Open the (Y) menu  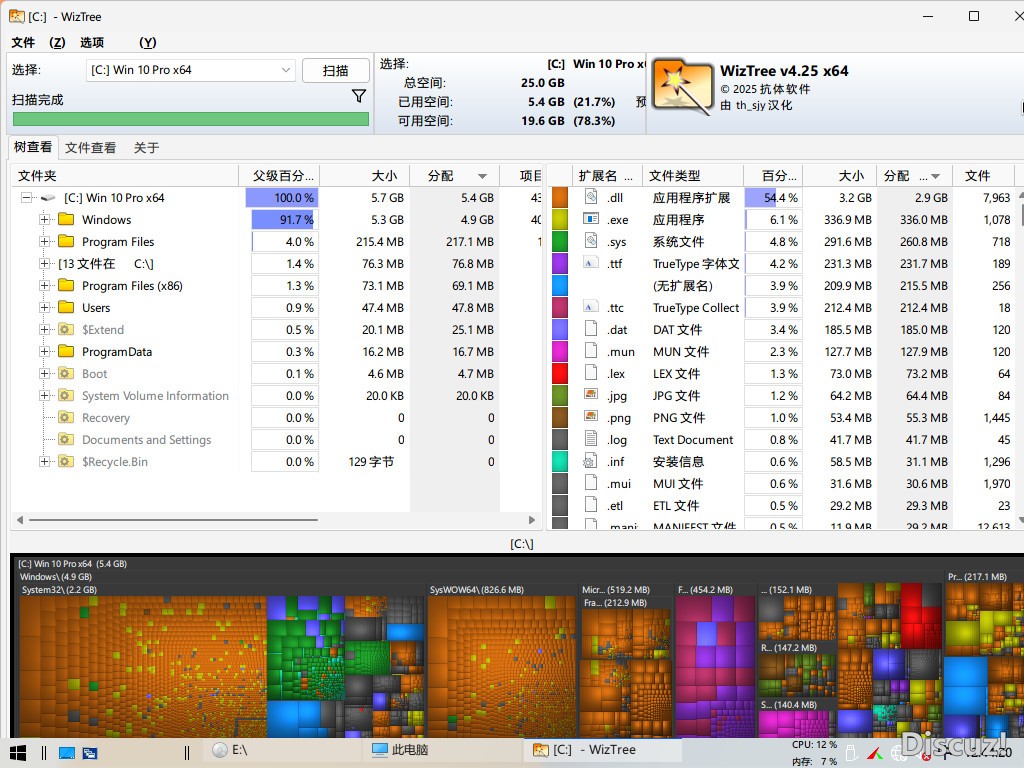coord(148,42)
